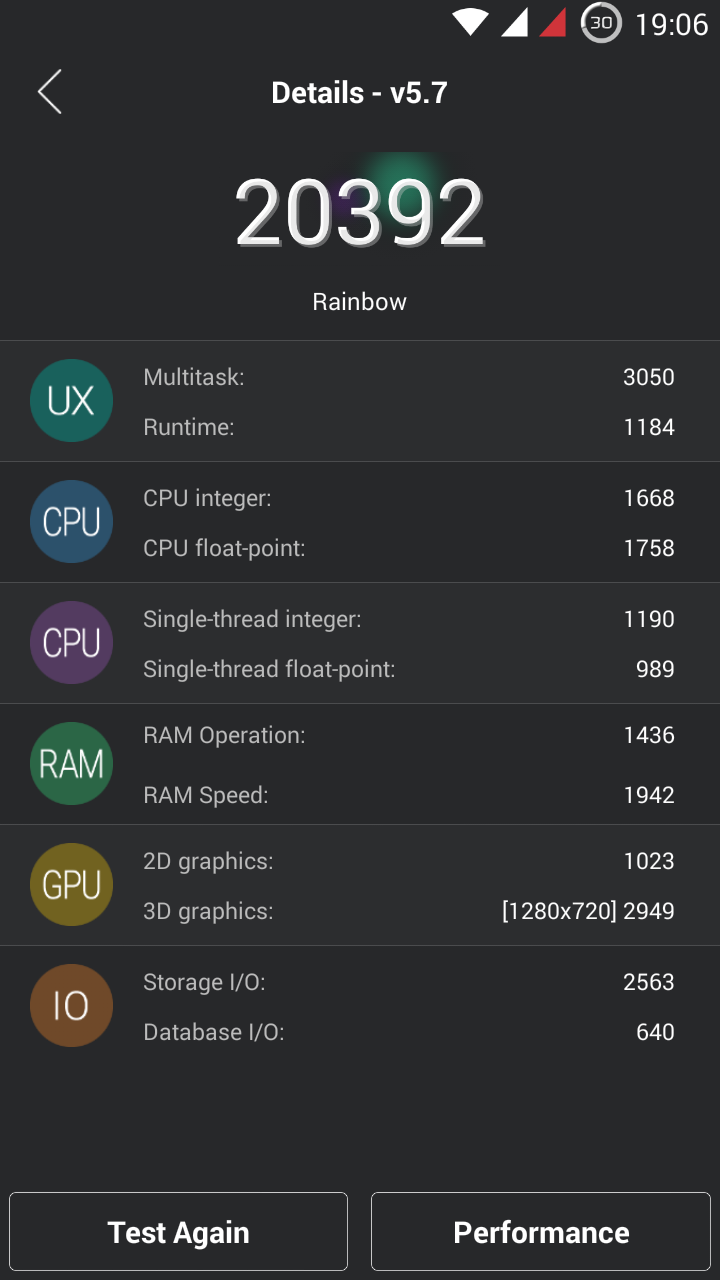Tap the battery 30 circle indicator
Image resolution: width=720 pixels, height=1280 pixels.
coord(601,22)
